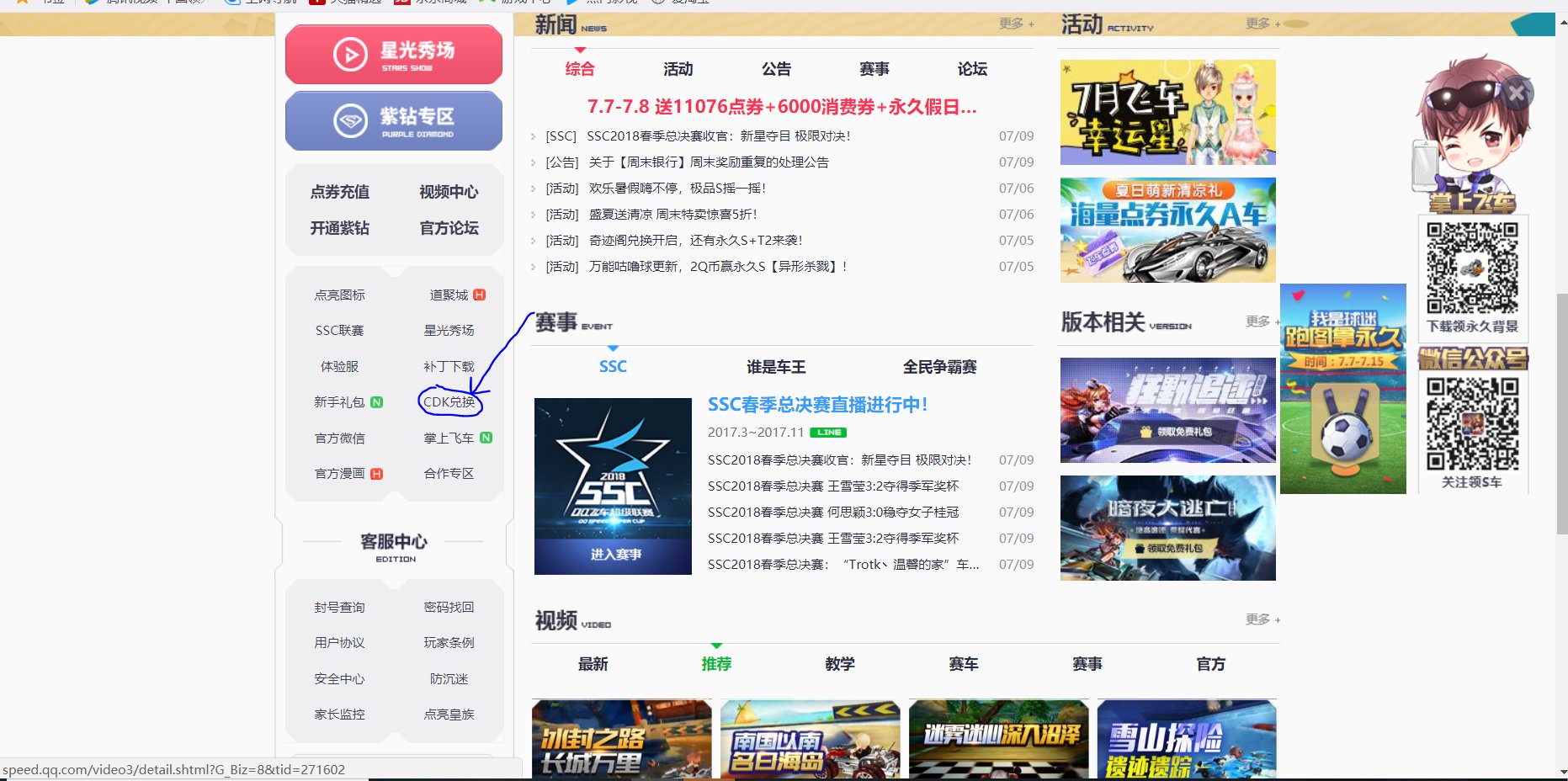
Task: Select the 谁是车王 event tab
Action: pos(775,366)
